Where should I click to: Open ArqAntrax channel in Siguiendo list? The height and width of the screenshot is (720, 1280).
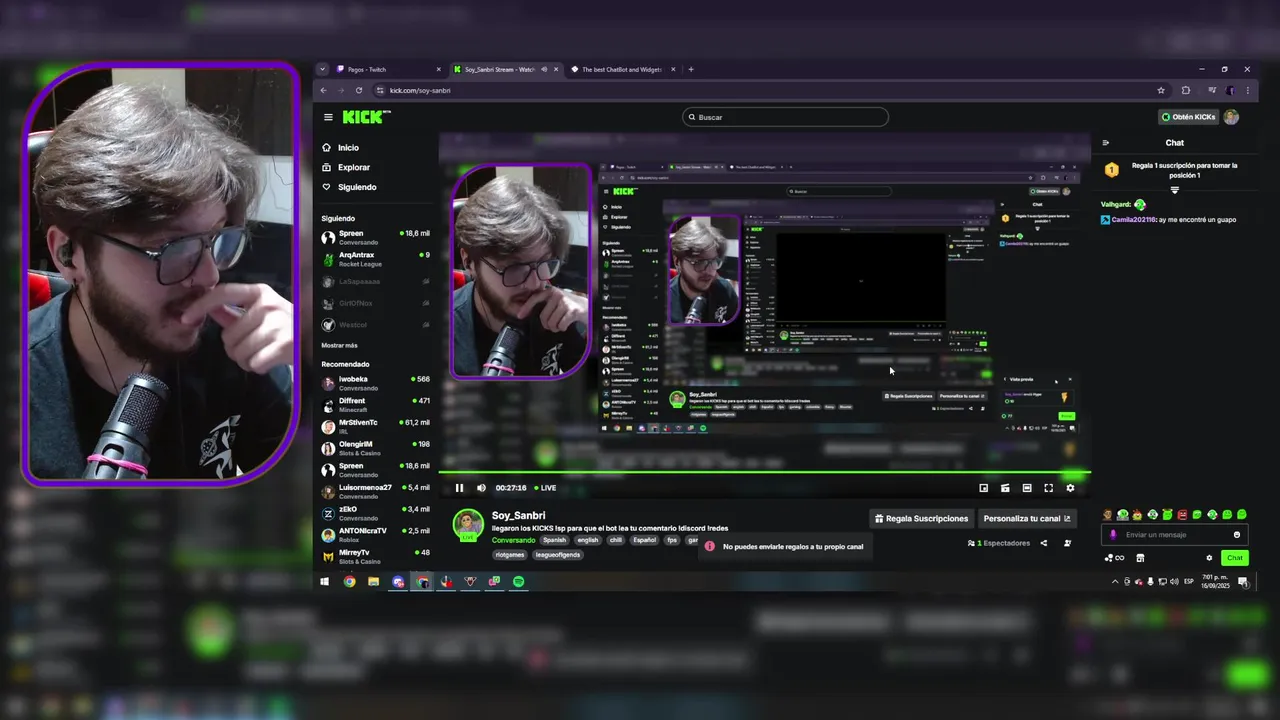tap(375, 259)
